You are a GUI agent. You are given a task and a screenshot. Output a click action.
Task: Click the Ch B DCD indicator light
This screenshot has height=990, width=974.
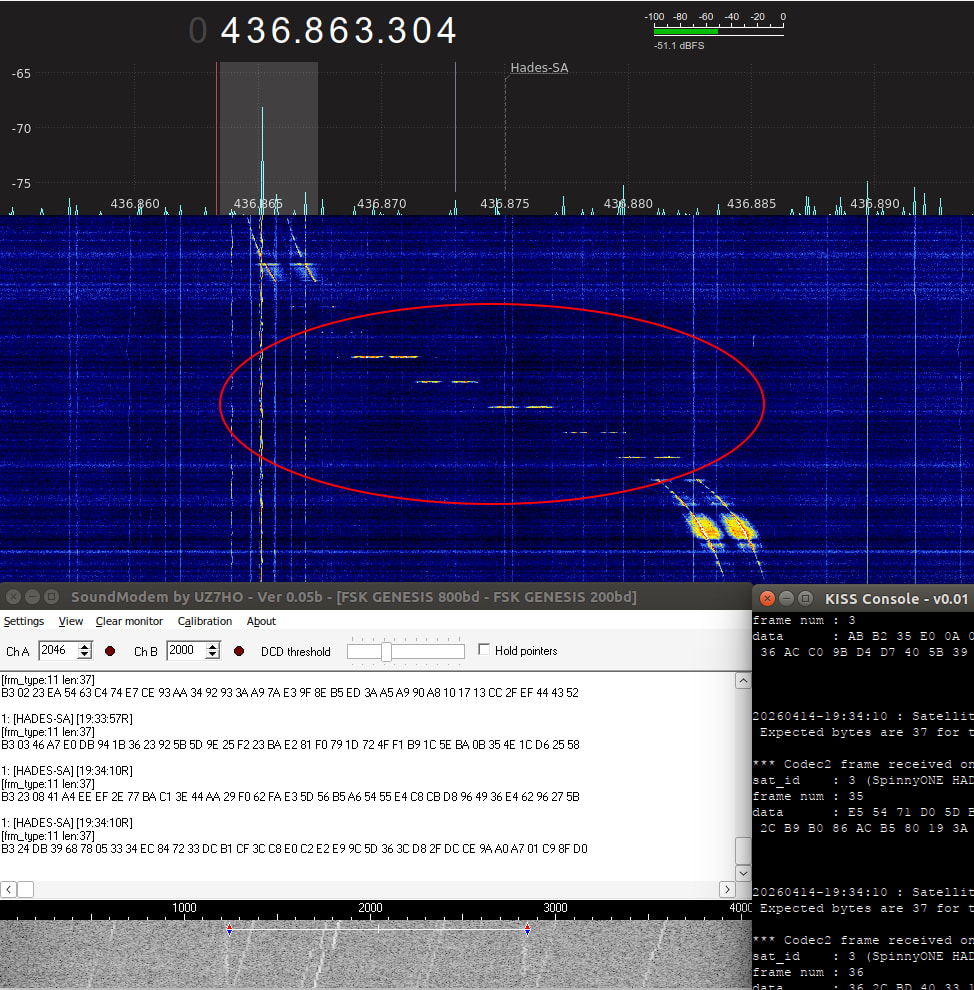240,651
